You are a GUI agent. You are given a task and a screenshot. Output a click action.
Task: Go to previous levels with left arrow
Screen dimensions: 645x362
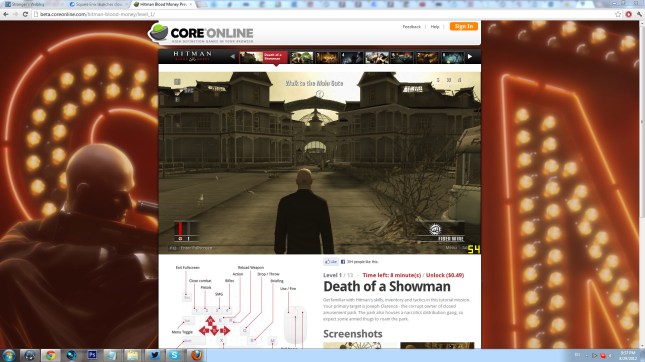pyautogui.click(x=232, y=56)
